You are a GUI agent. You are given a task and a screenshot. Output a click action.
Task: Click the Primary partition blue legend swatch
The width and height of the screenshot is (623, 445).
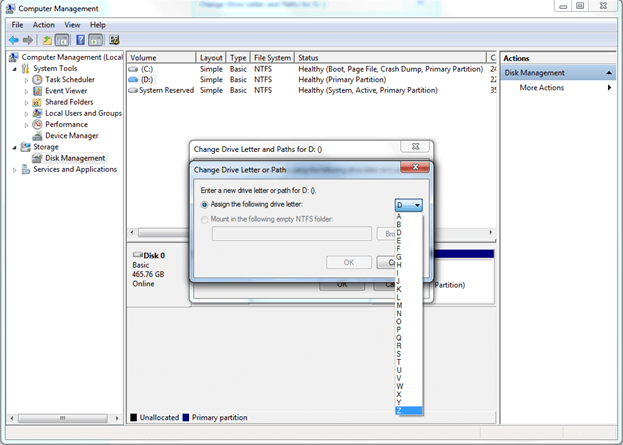(186, 418)
